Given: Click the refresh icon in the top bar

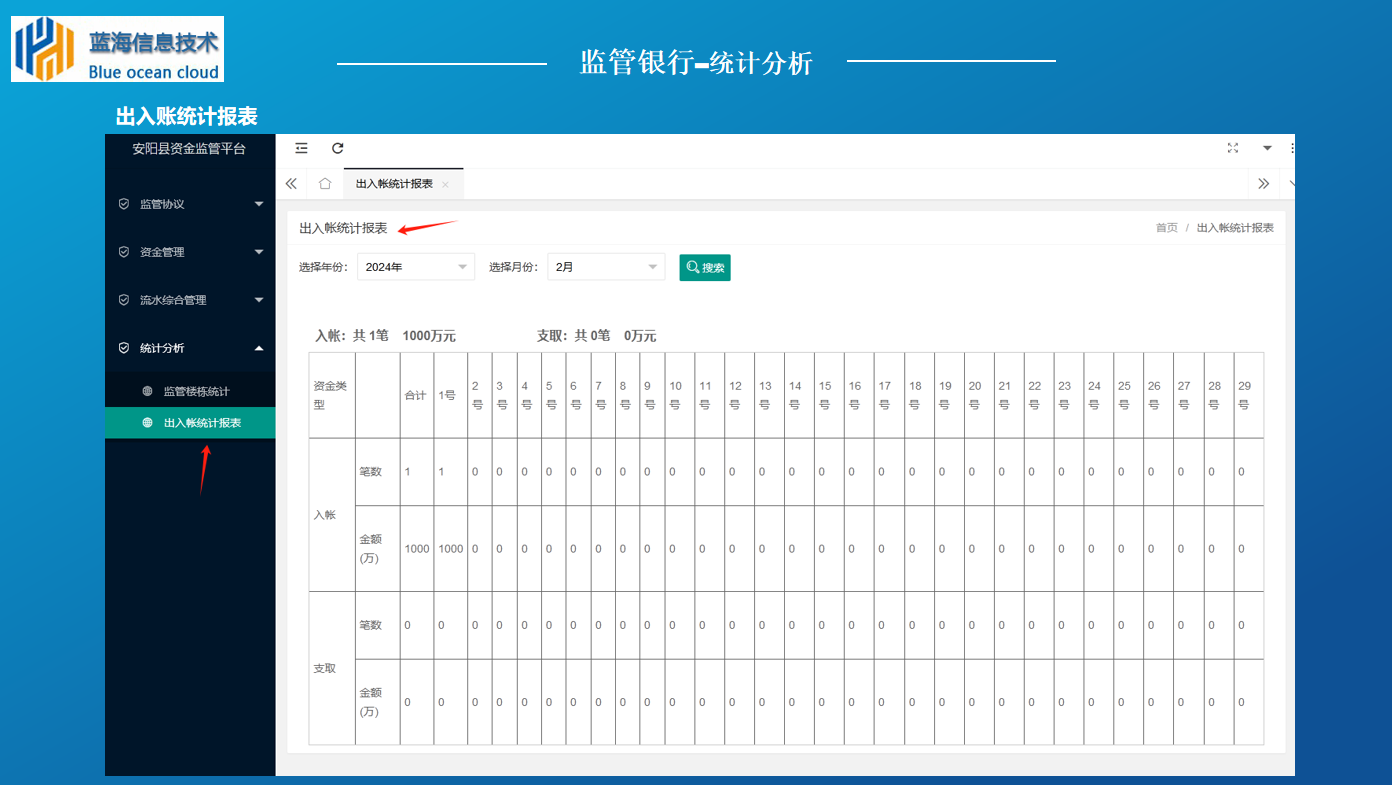Looking at the screenshot, I should click(x=338, y=148).
